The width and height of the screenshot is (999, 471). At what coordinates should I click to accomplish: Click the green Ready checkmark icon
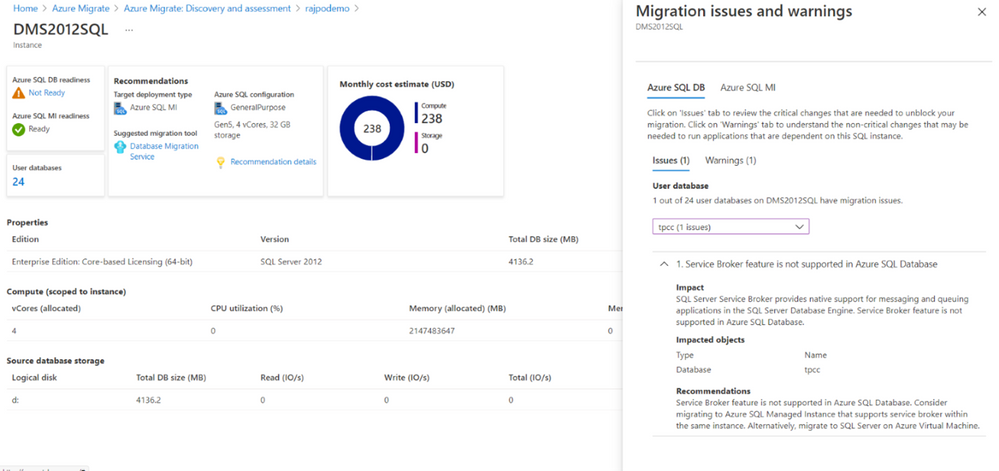point(18,129)
